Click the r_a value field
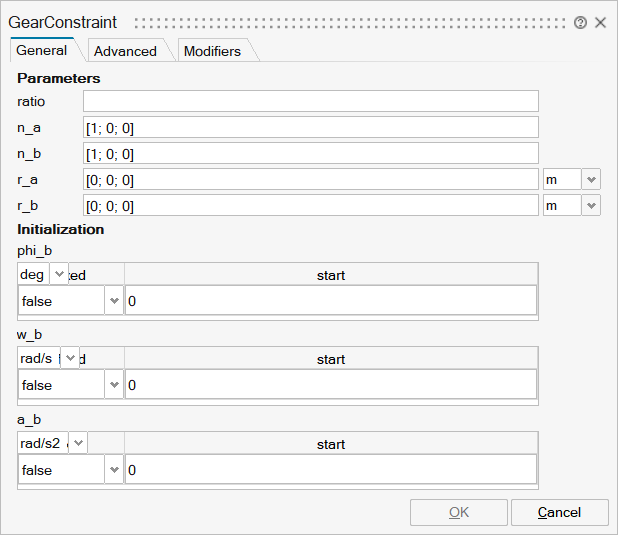 tap(310, 179)
